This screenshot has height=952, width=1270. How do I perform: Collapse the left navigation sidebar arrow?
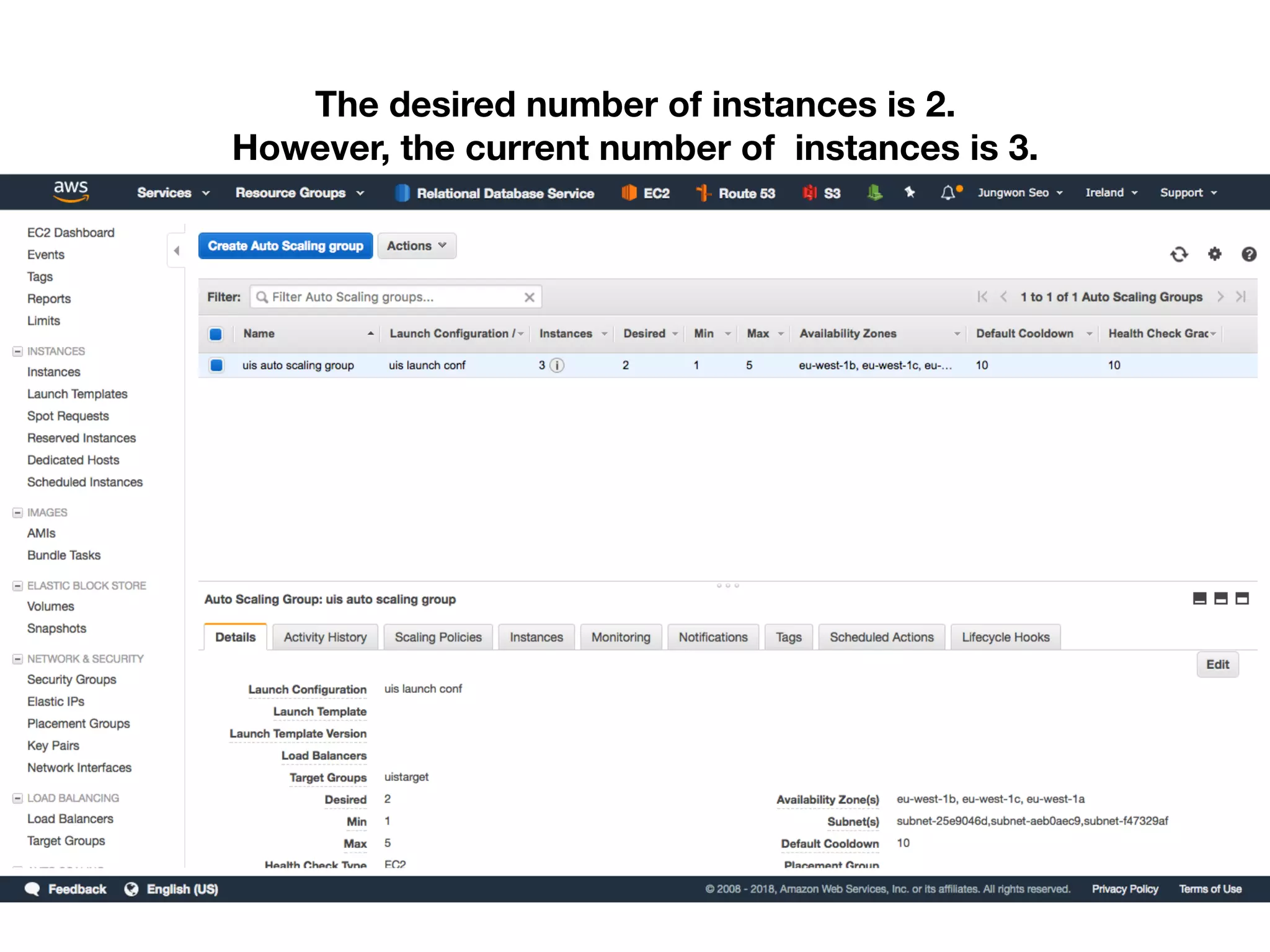[177, 251]
